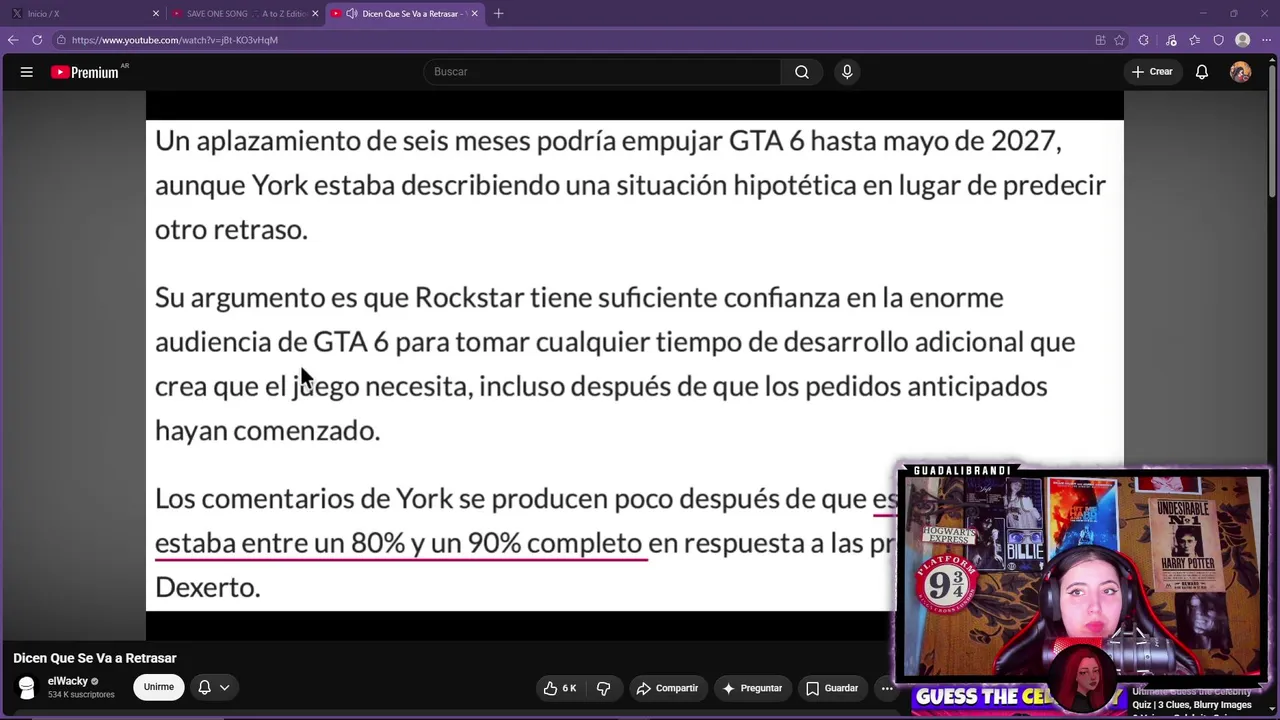
Task: Mute the playing tab via speaker icon
Action: (352, 14)
